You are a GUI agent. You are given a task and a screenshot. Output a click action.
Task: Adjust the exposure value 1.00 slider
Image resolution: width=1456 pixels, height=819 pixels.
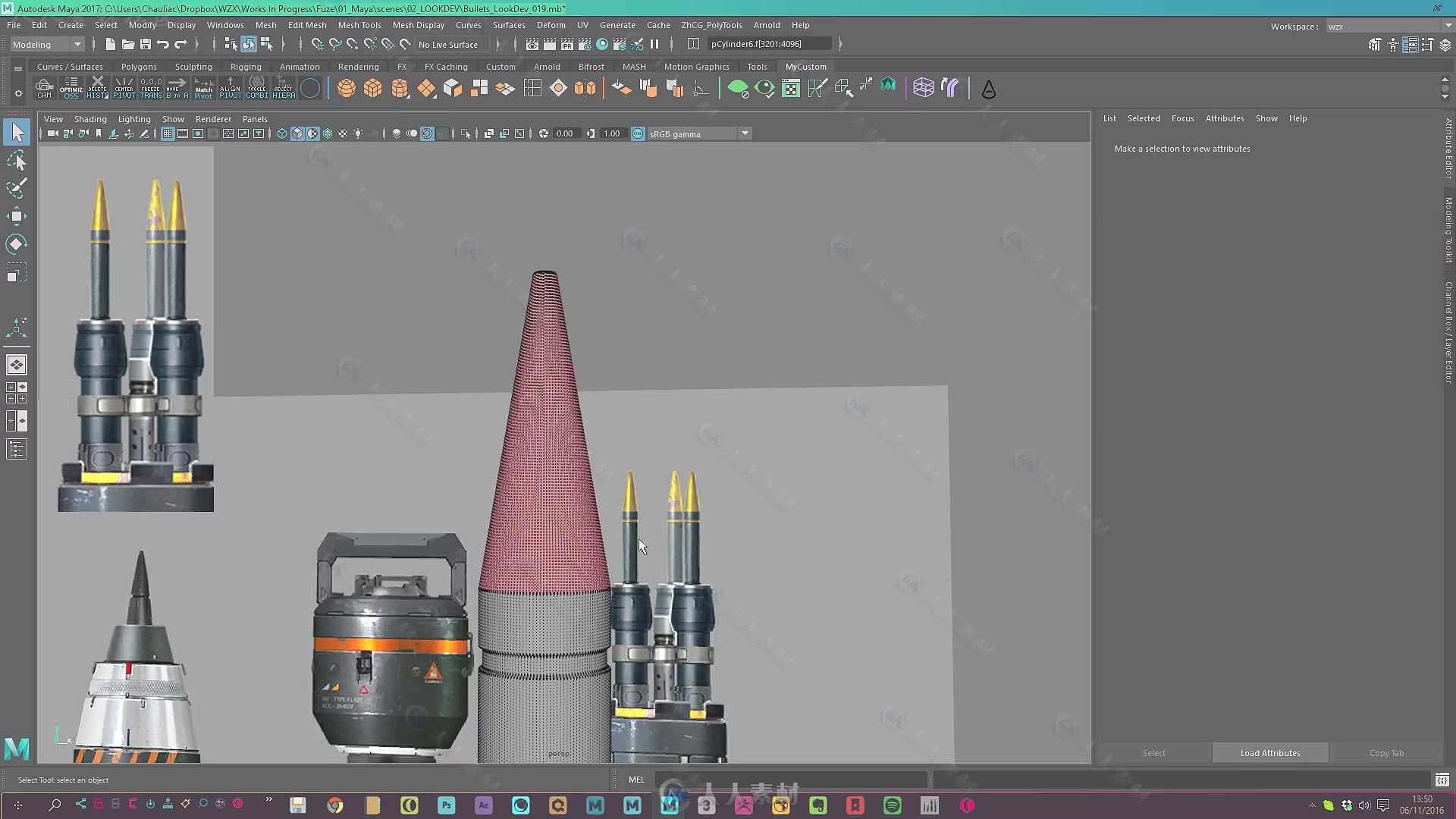pos(612,133)
